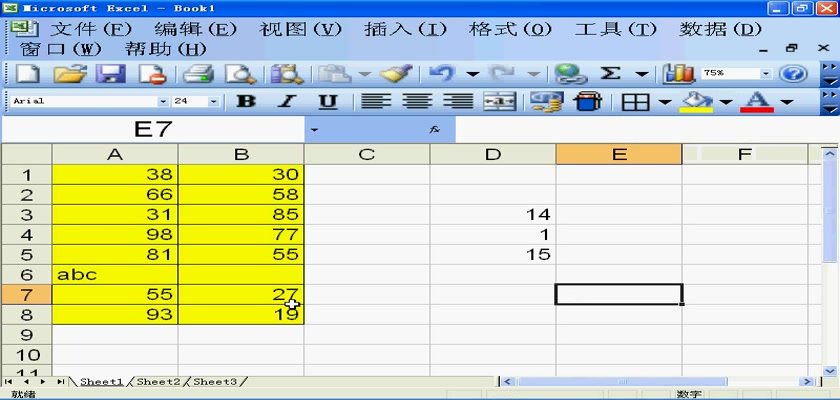The image size is (840, 400).
Task: Expand the Name Box dropdown arrow
Action: point(314,130)
